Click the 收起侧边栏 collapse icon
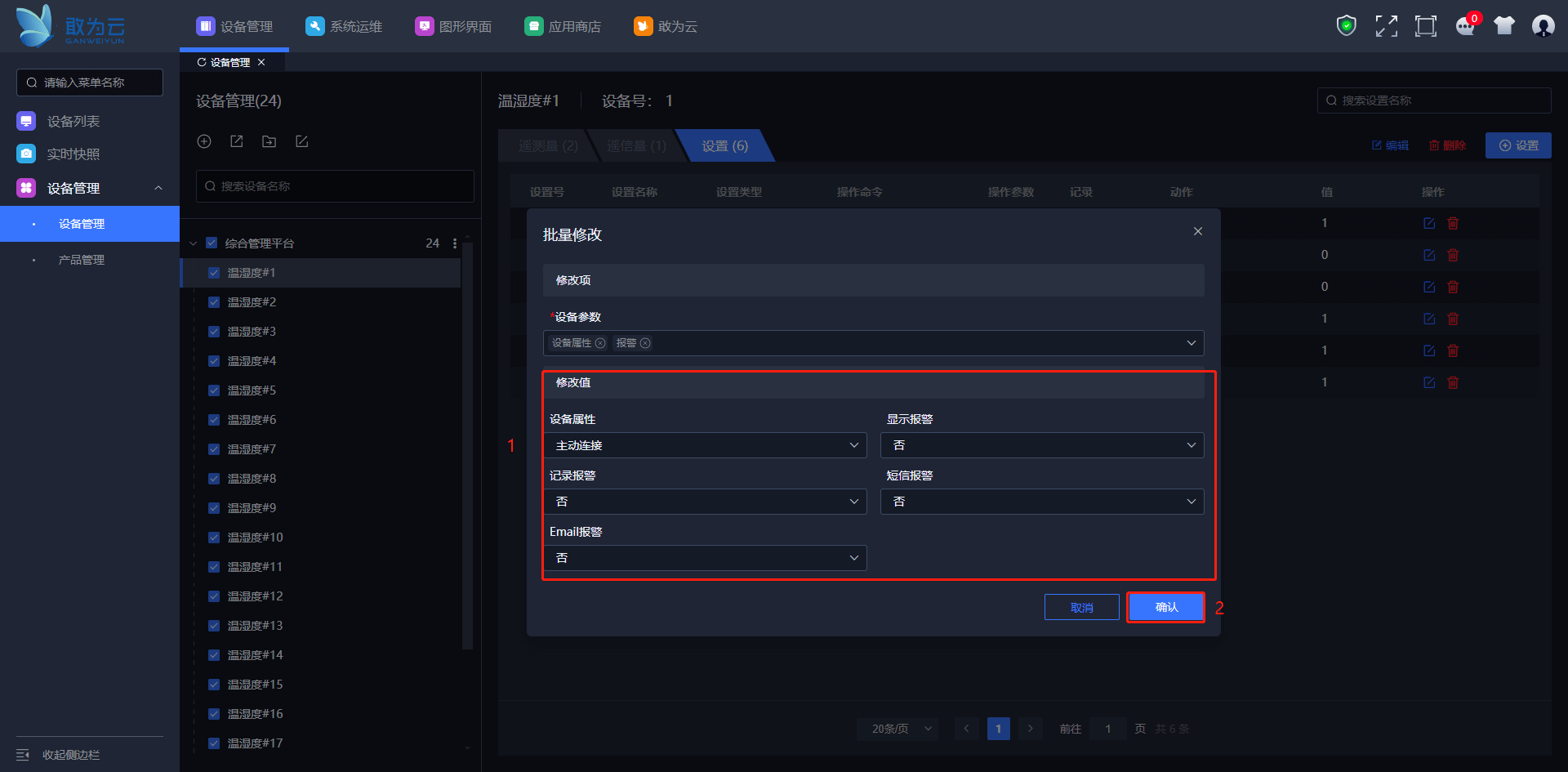The image size is (1568, 772). tap(23, 755)
